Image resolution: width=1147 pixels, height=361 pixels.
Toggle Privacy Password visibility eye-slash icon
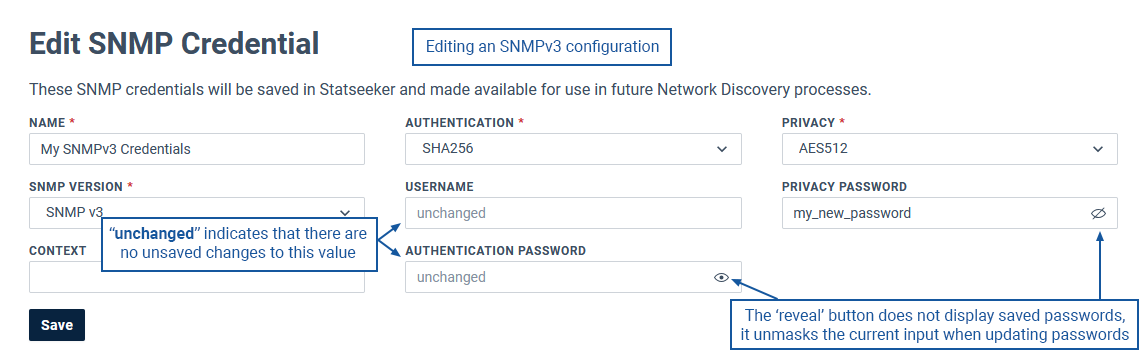(x=1098, y=213)
